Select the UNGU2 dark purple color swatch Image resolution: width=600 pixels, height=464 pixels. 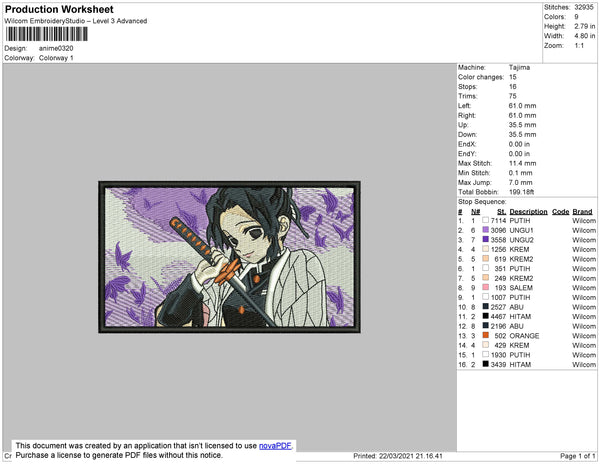coord(486,239)
